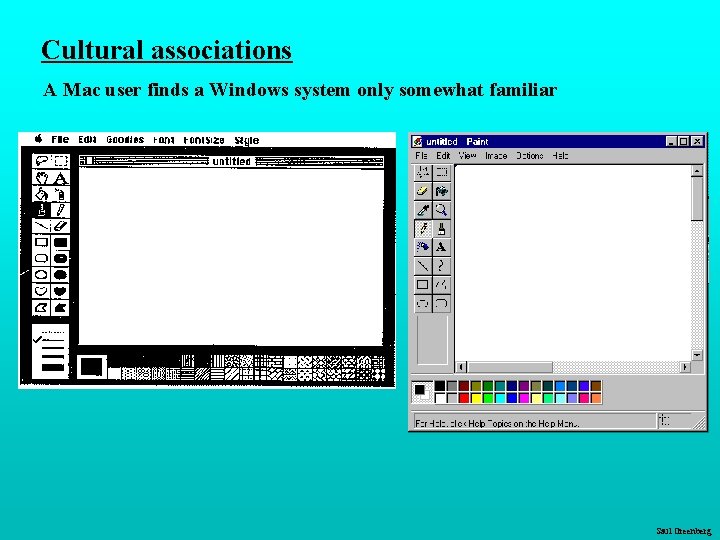Click Paint's vertical scrollbar down arrow
Image resolution: width=720 pixels, height=540 pixels.
click(697, 355)
